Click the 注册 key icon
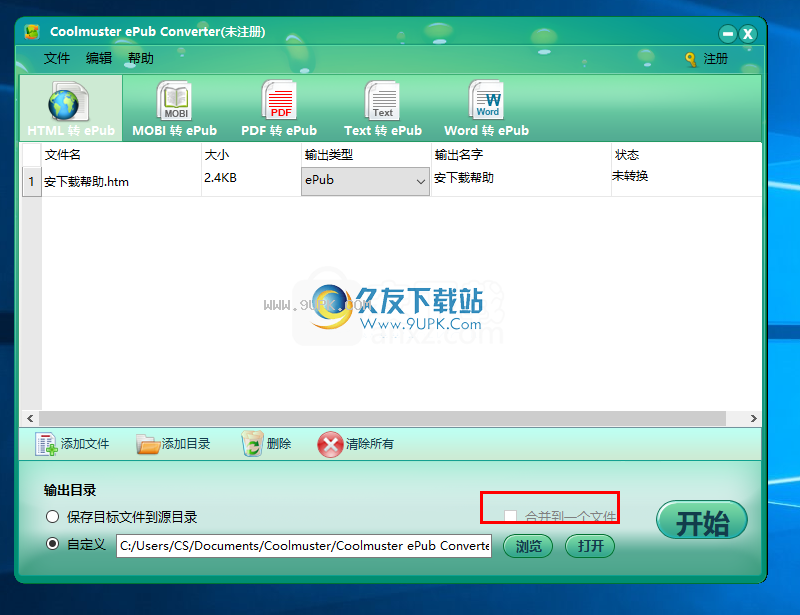800x615 pixels. coord(690,59)
